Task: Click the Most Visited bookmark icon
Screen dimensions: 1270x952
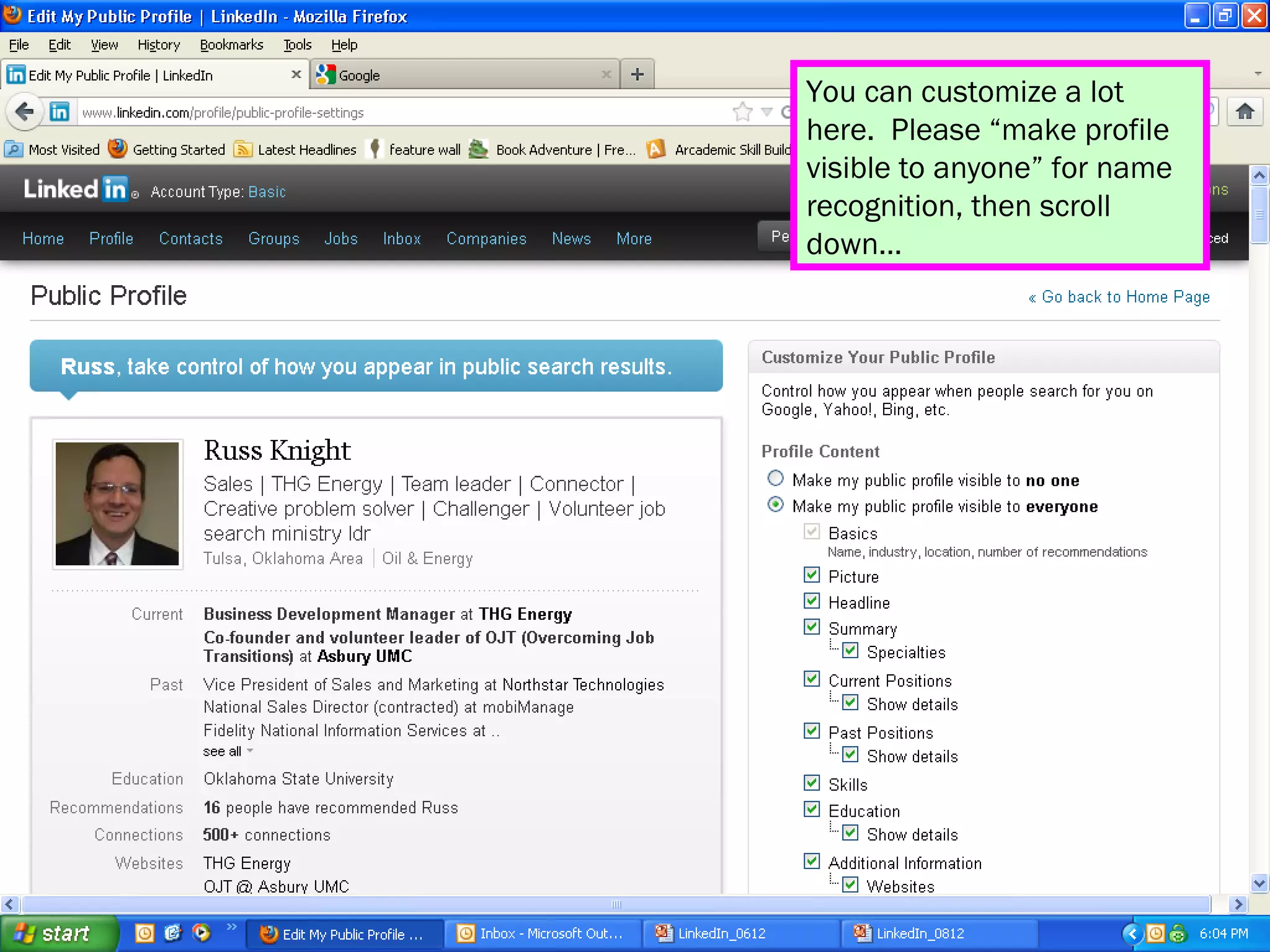Action: (14, 149)
